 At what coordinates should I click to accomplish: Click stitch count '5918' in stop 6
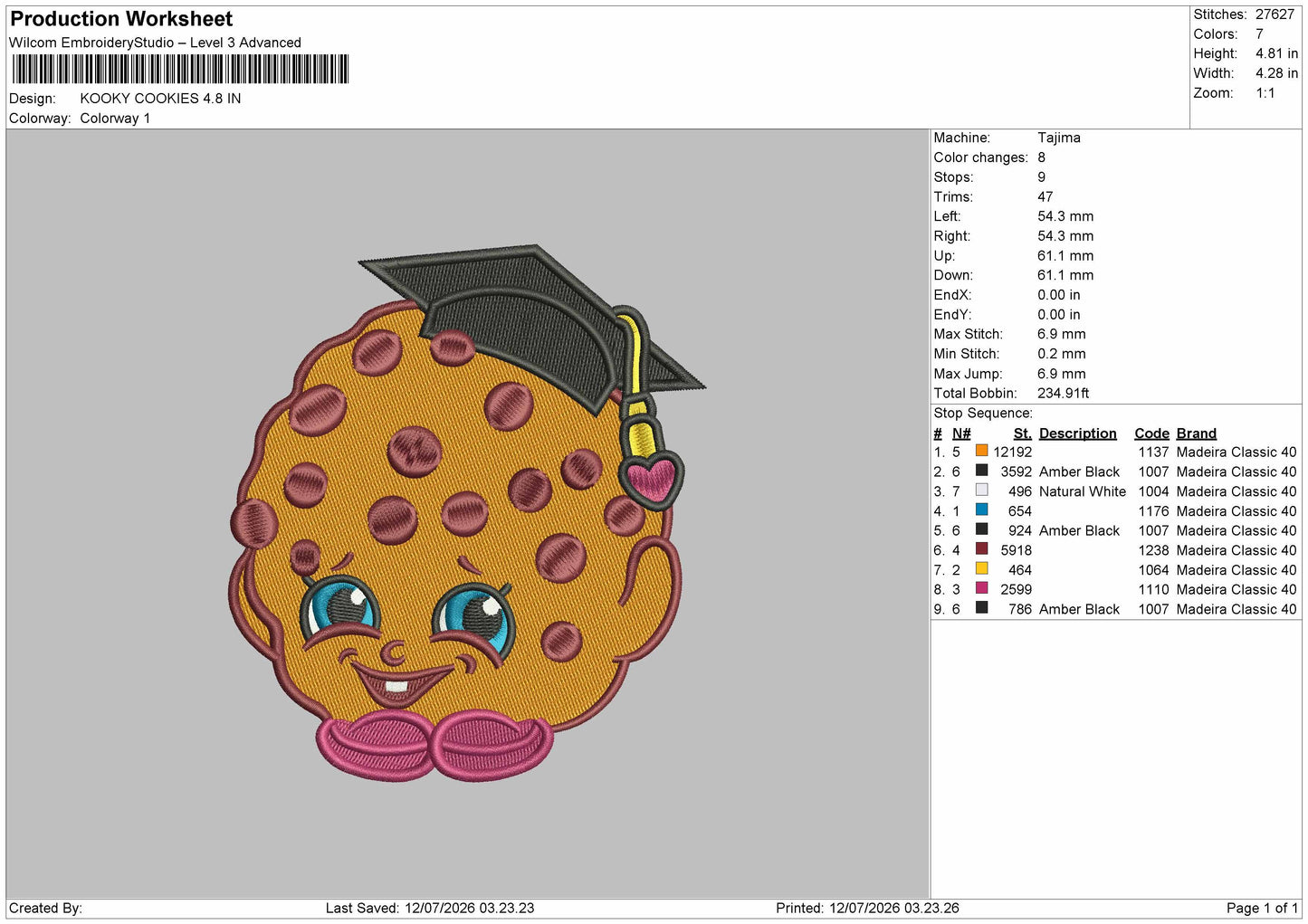pos(1017,550)
